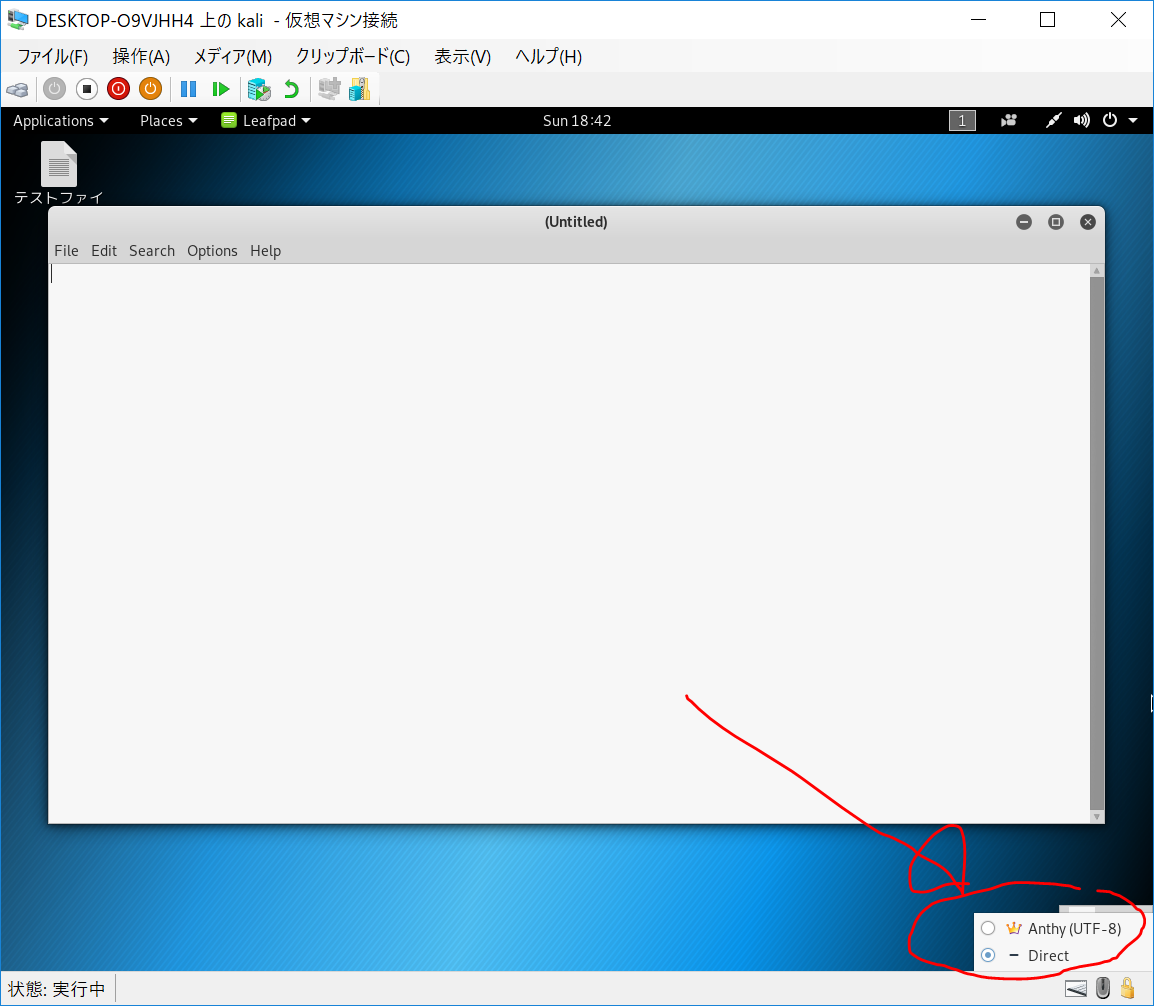
Task: Click the orange Save state icon
Action: tap(150, 89)
